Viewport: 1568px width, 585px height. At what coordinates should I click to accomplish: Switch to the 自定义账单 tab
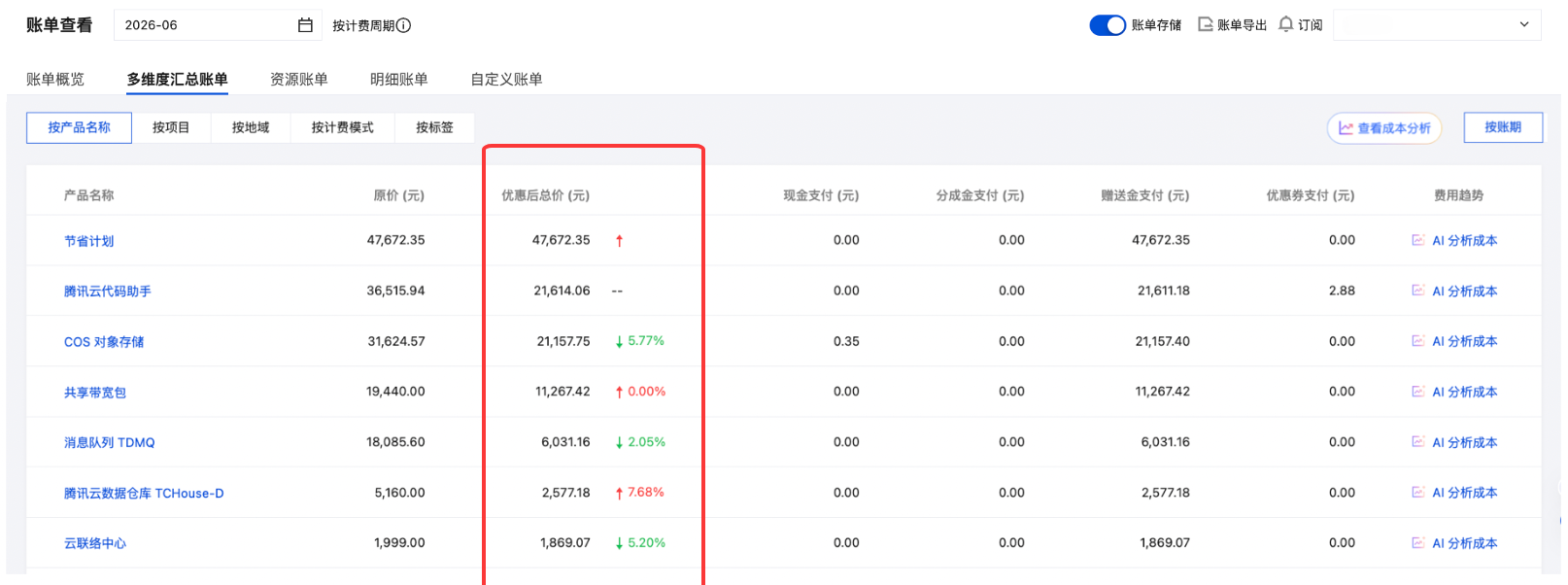507,79
